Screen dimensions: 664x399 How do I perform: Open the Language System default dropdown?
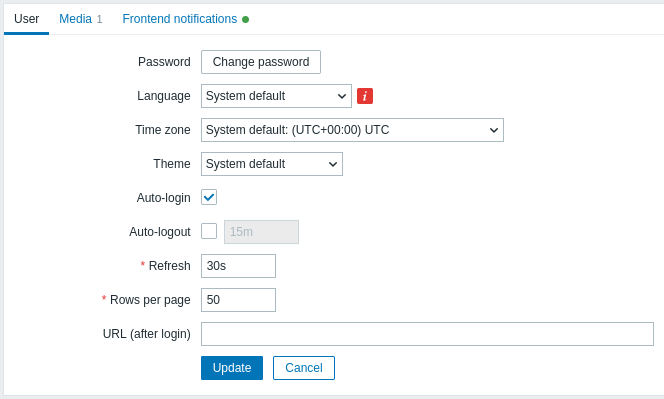point(276,96)
